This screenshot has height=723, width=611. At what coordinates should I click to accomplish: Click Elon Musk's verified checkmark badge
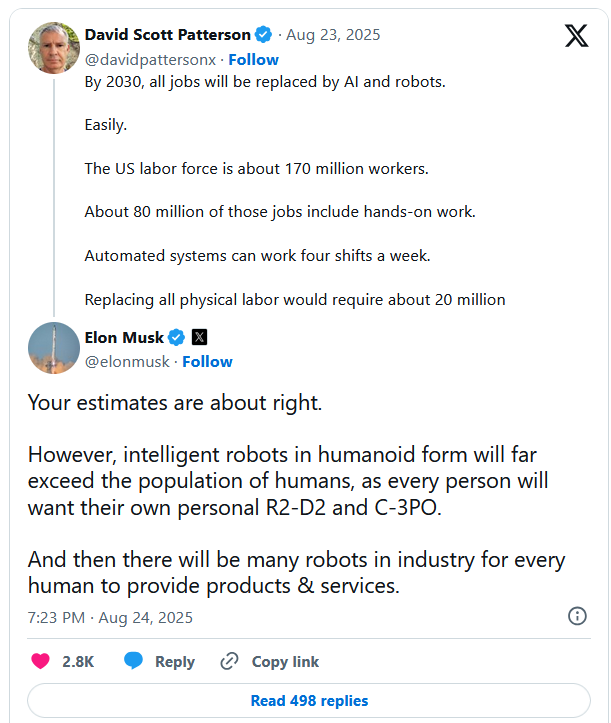[177, 337]
